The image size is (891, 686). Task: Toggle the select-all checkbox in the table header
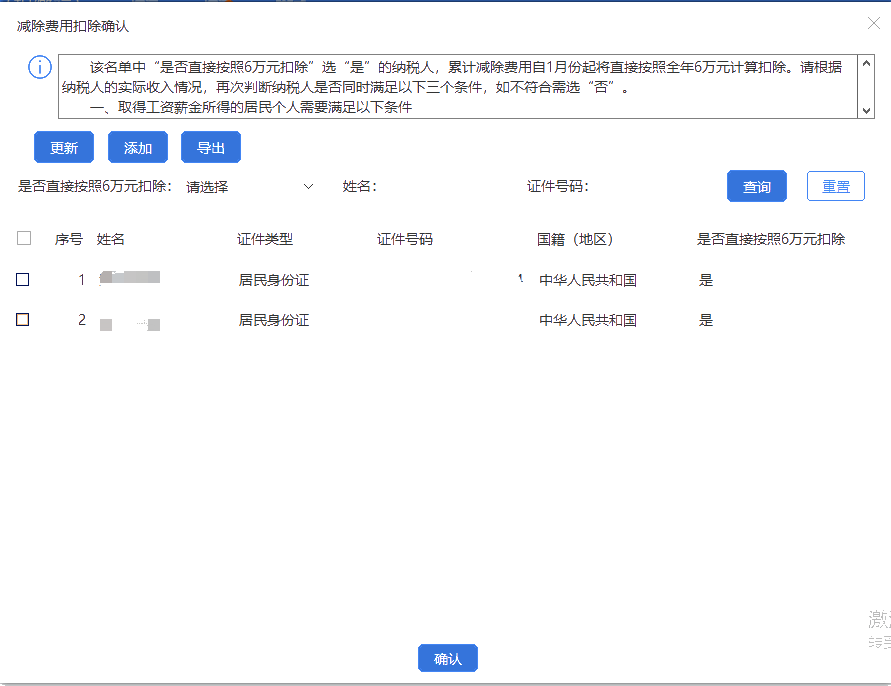coord(22,238)
